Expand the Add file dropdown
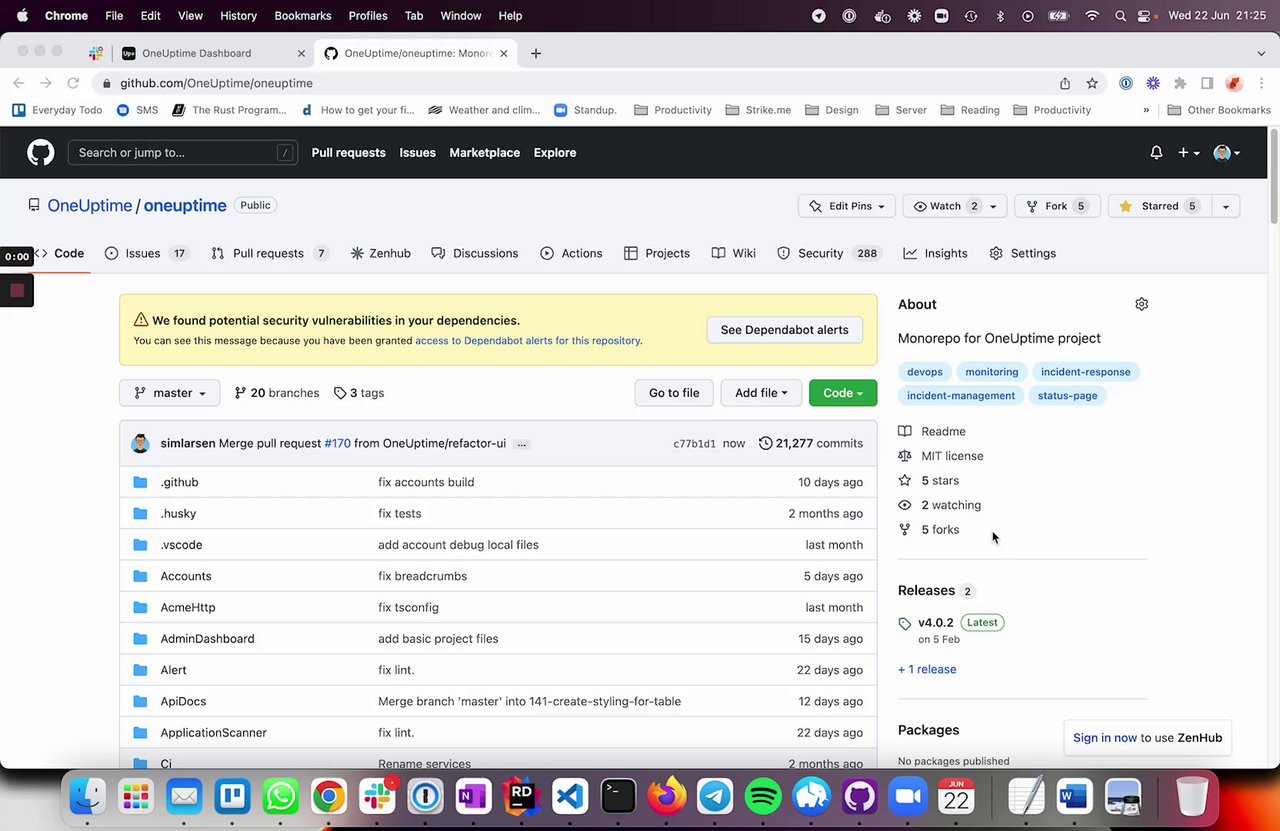This screenshot has height=831, width=1280. coord(761,393)
